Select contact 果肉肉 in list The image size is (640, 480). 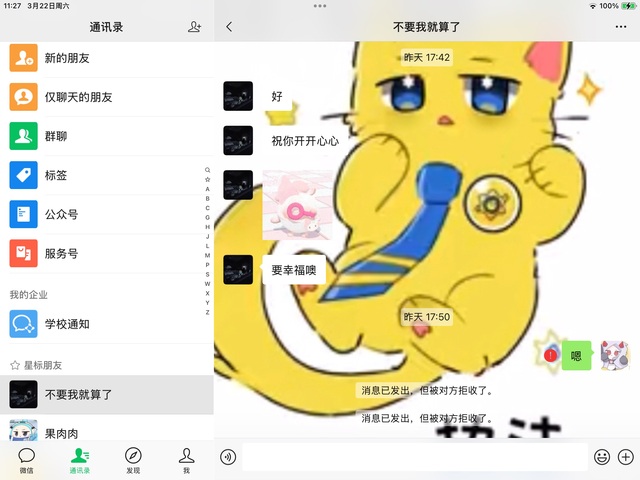click(107, 429)
